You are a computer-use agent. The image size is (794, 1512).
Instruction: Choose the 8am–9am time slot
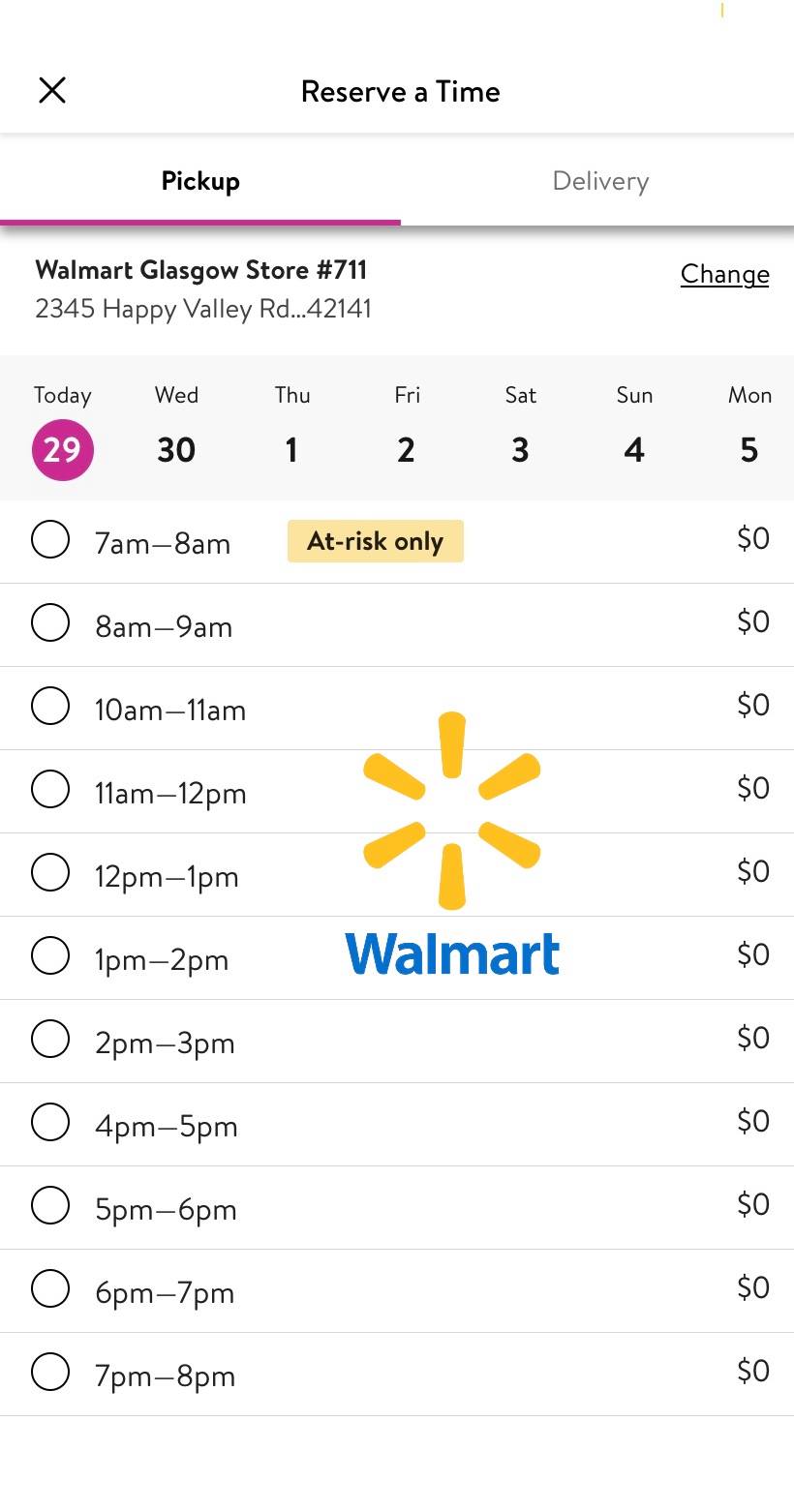coord(50,622)
